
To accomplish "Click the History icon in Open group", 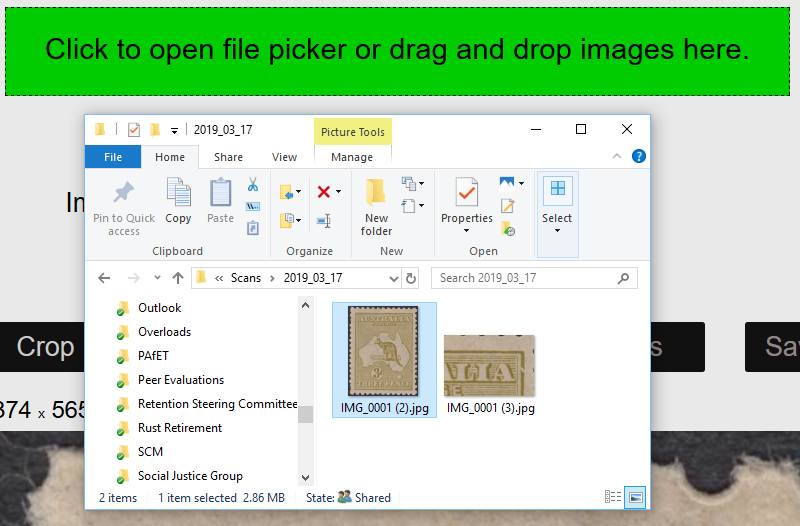I will click(508, 229).
